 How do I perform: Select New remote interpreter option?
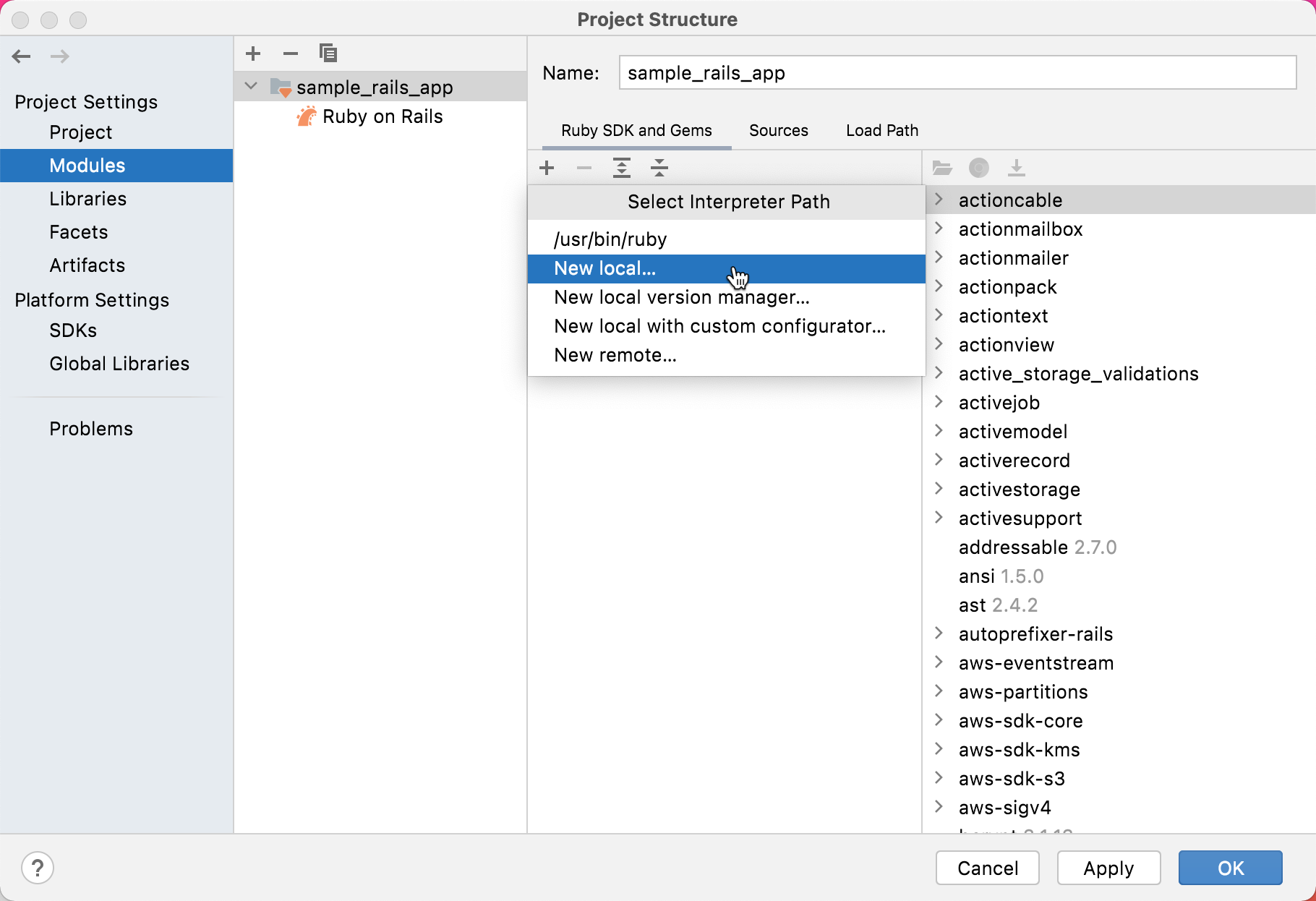tap(615, 355)
